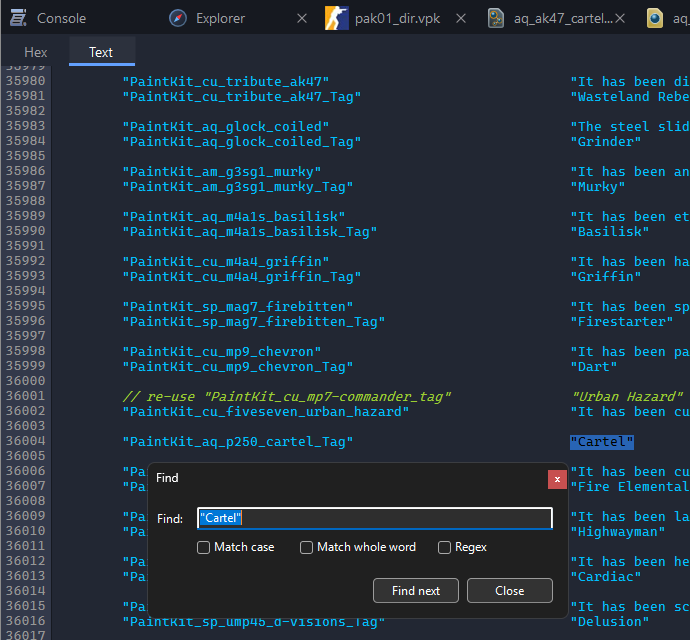Click the "Griffin" value
This screenshot has width=690, height=640.
coord(606,276)
